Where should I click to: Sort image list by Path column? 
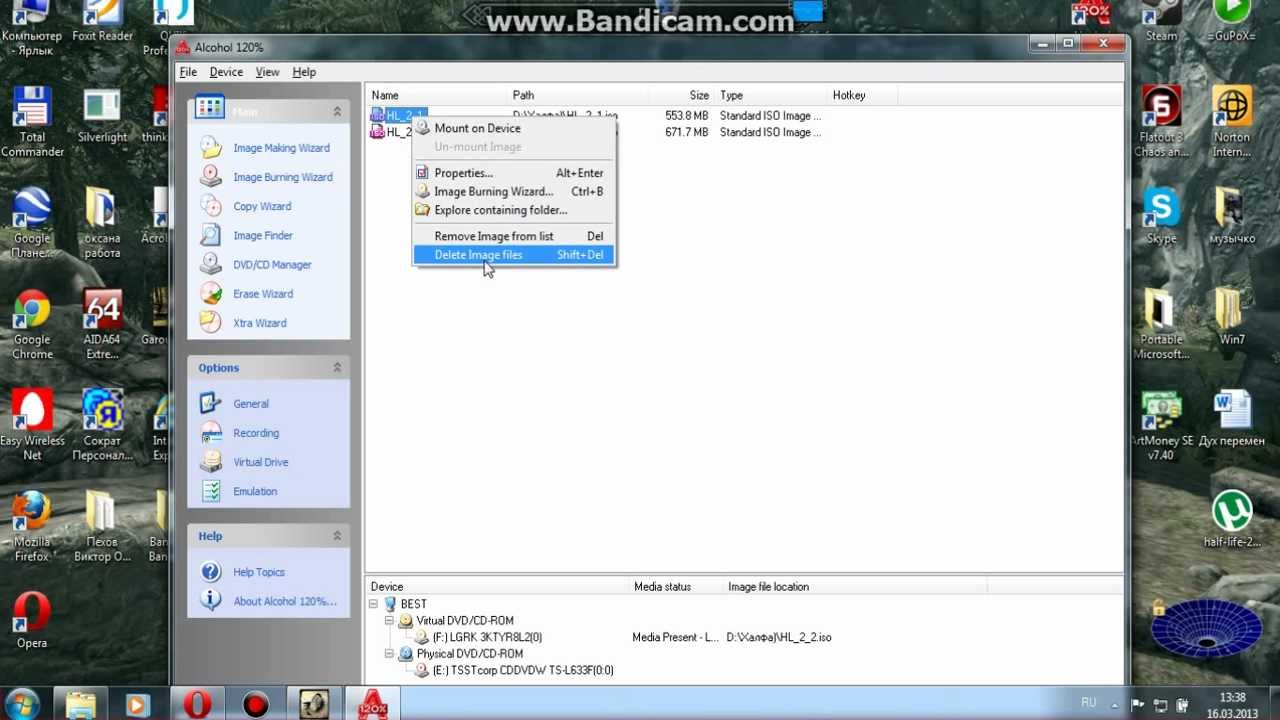point(577,95)
